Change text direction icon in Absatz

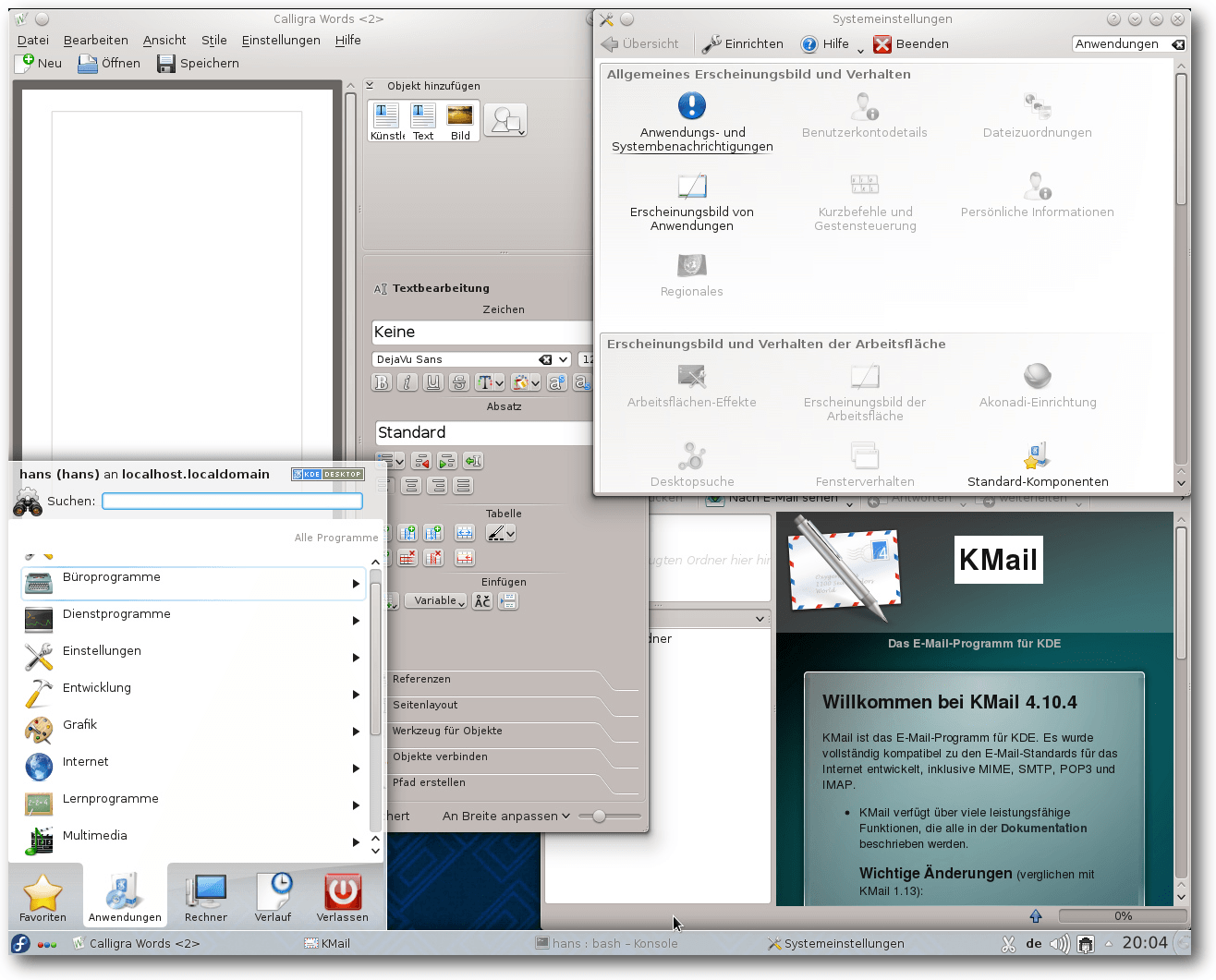click(x=473, y=461)
